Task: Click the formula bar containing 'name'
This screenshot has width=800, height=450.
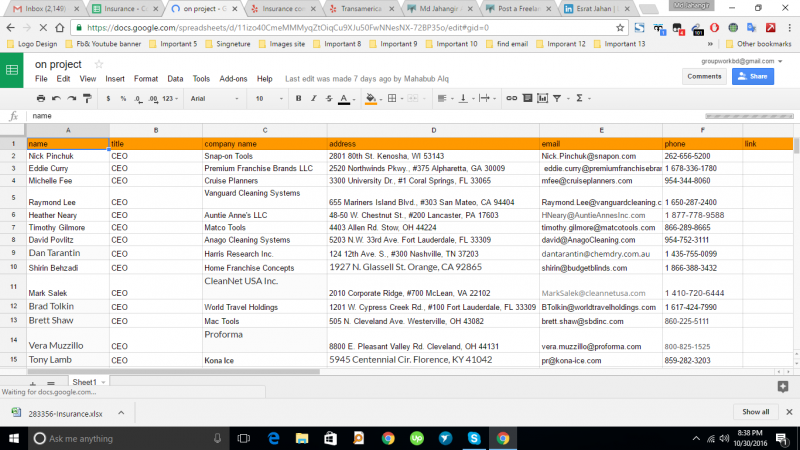Action: [365, 116]
